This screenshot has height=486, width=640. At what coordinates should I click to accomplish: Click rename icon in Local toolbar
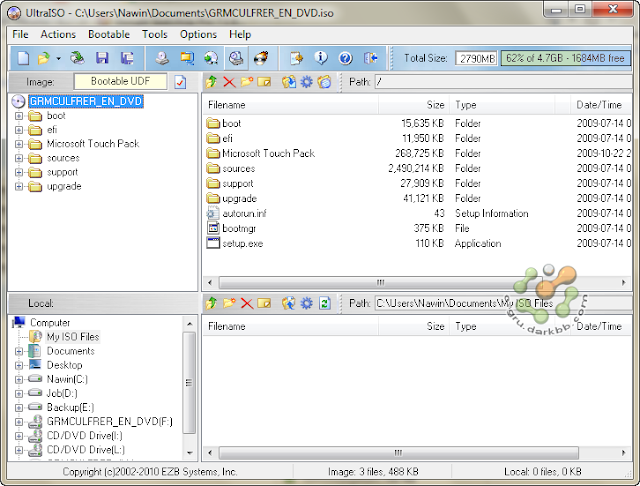click(264, 303)
